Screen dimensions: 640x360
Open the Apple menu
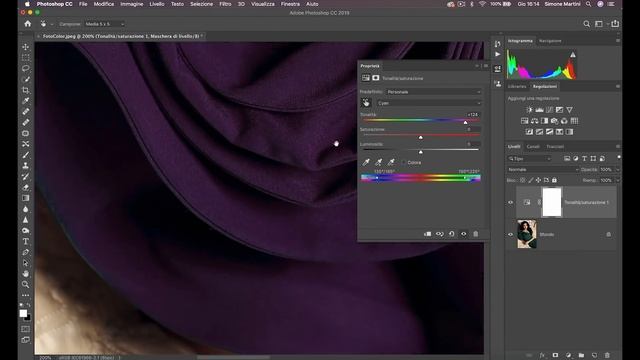[x=27, y=4]
